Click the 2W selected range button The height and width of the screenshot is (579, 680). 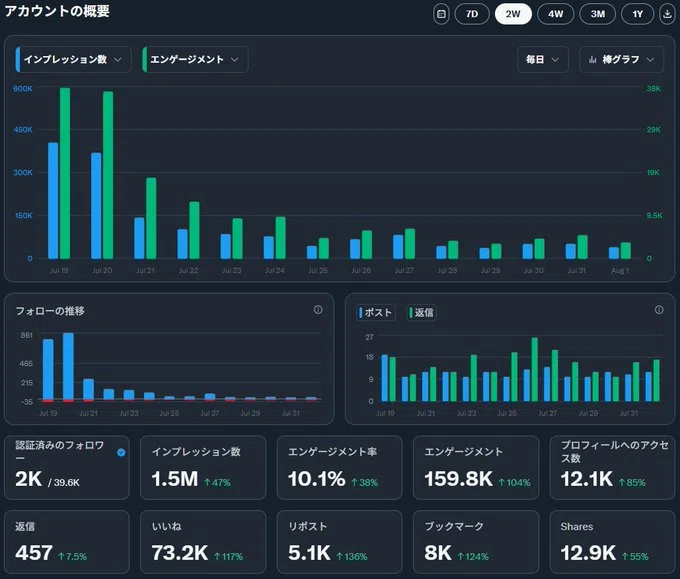coord(513,14)
